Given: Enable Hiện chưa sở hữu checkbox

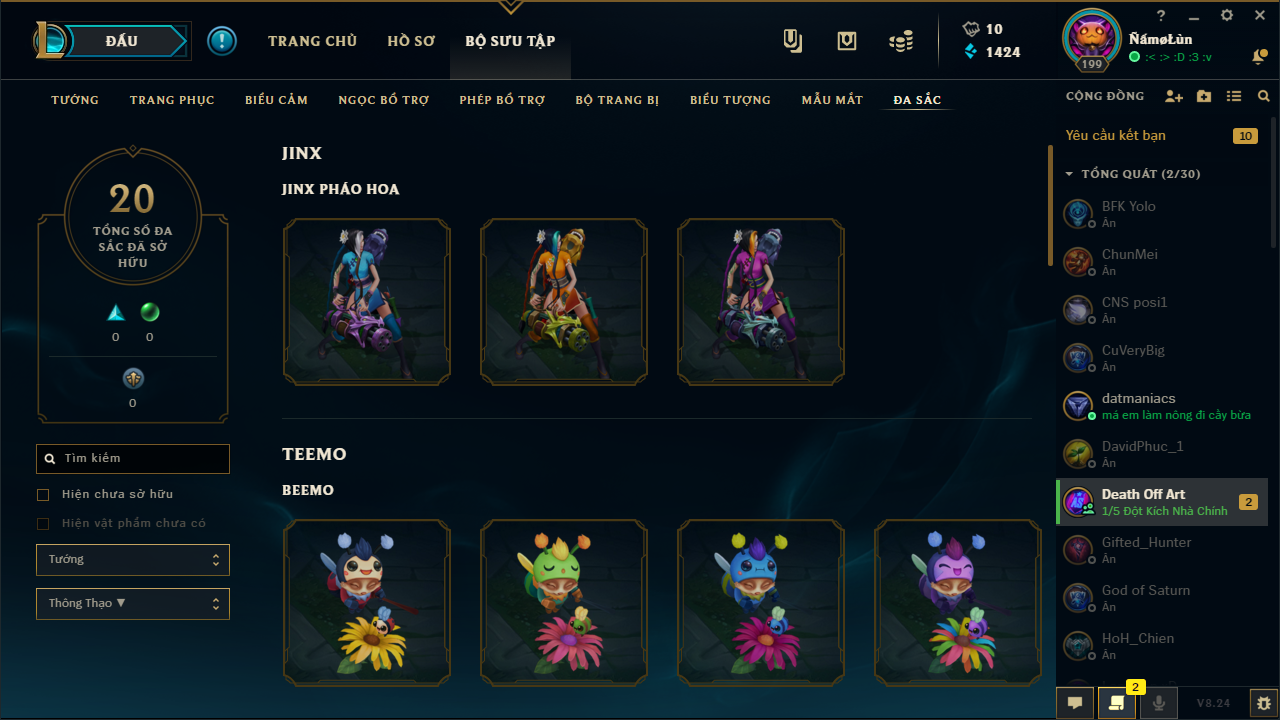Looking at the screenshot, I should point(43,495).
